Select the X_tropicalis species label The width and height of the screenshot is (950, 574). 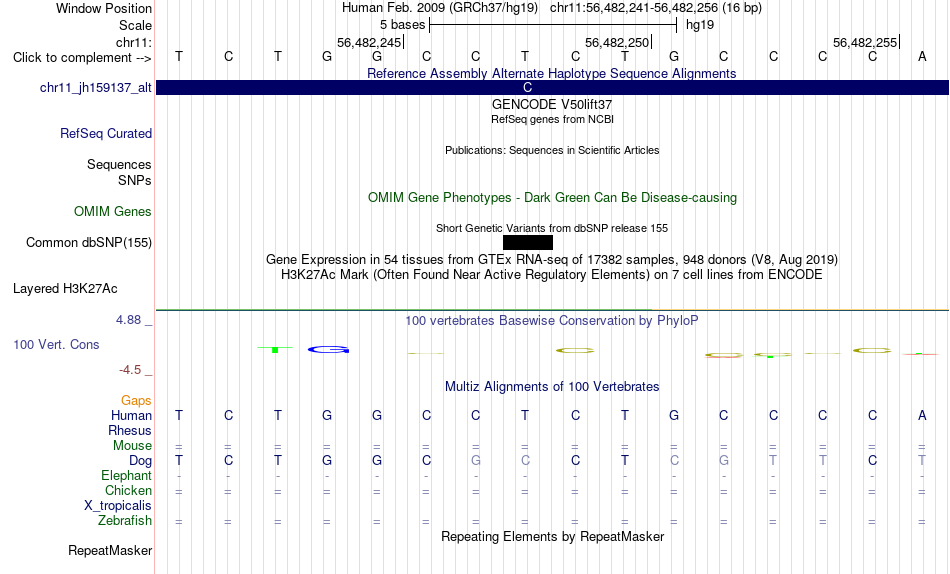[118, 506]
